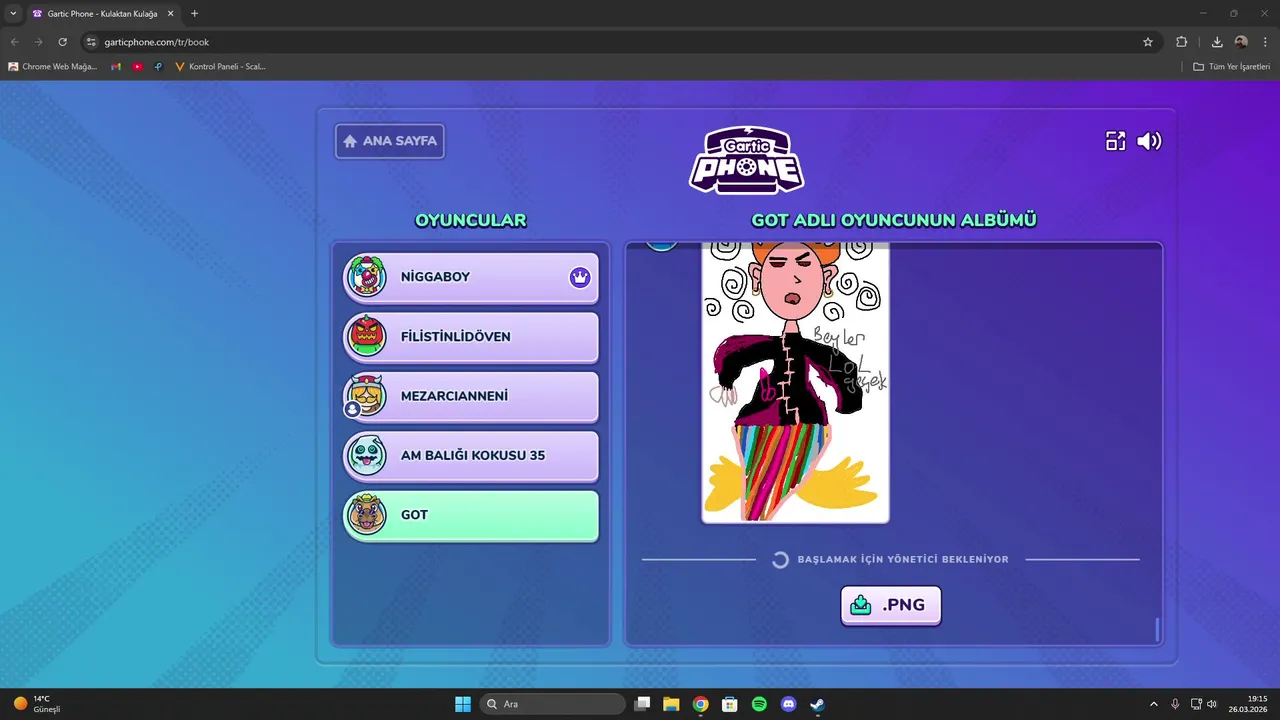Go back to Ana Sayfa

click(390, 141)
